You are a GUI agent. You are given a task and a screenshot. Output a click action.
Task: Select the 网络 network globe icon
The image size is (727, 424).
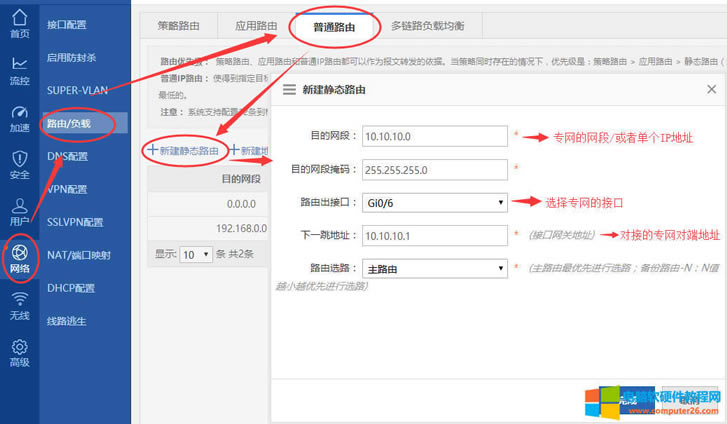click(19, 258)
